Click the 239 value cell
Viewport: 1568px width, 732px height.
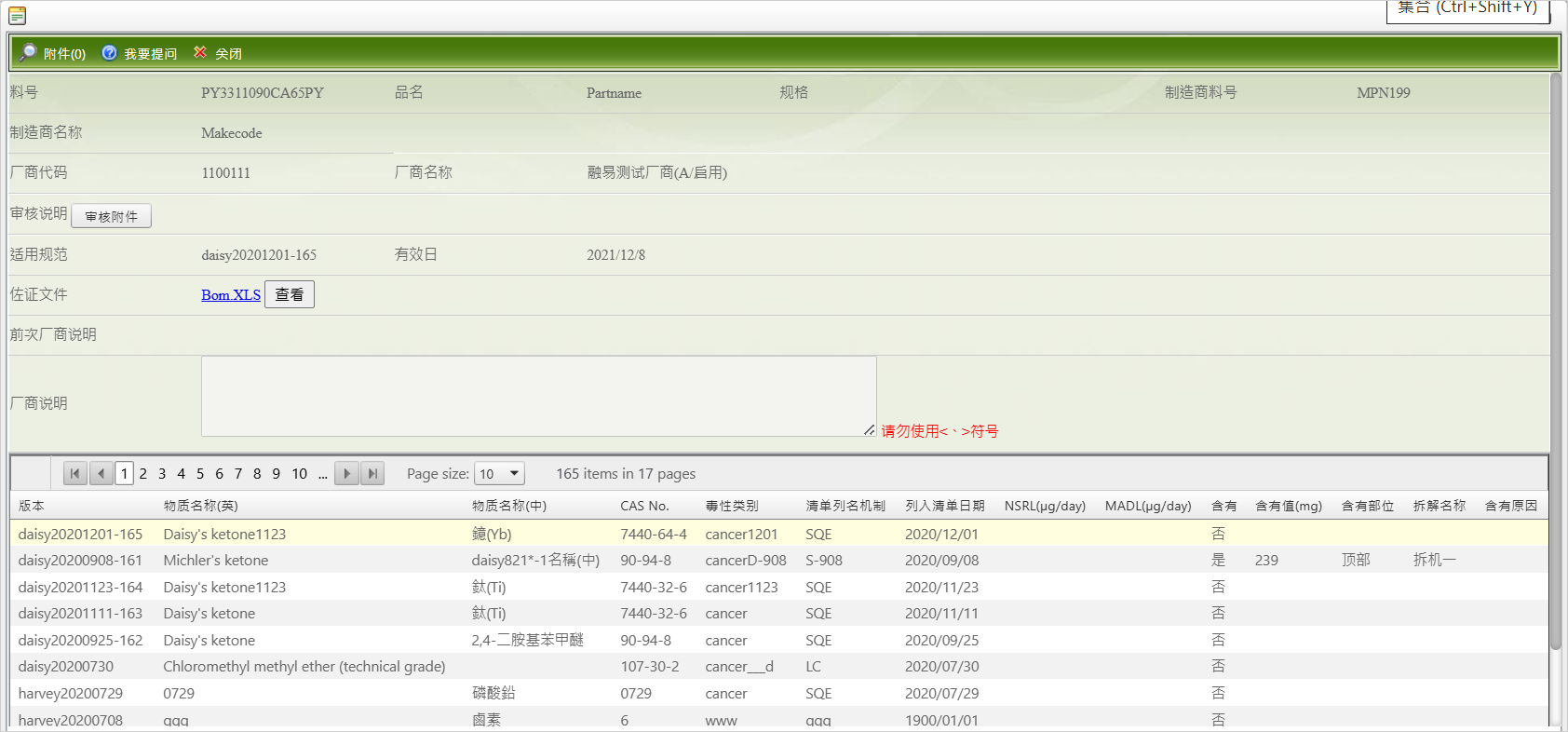point(1266,560)
